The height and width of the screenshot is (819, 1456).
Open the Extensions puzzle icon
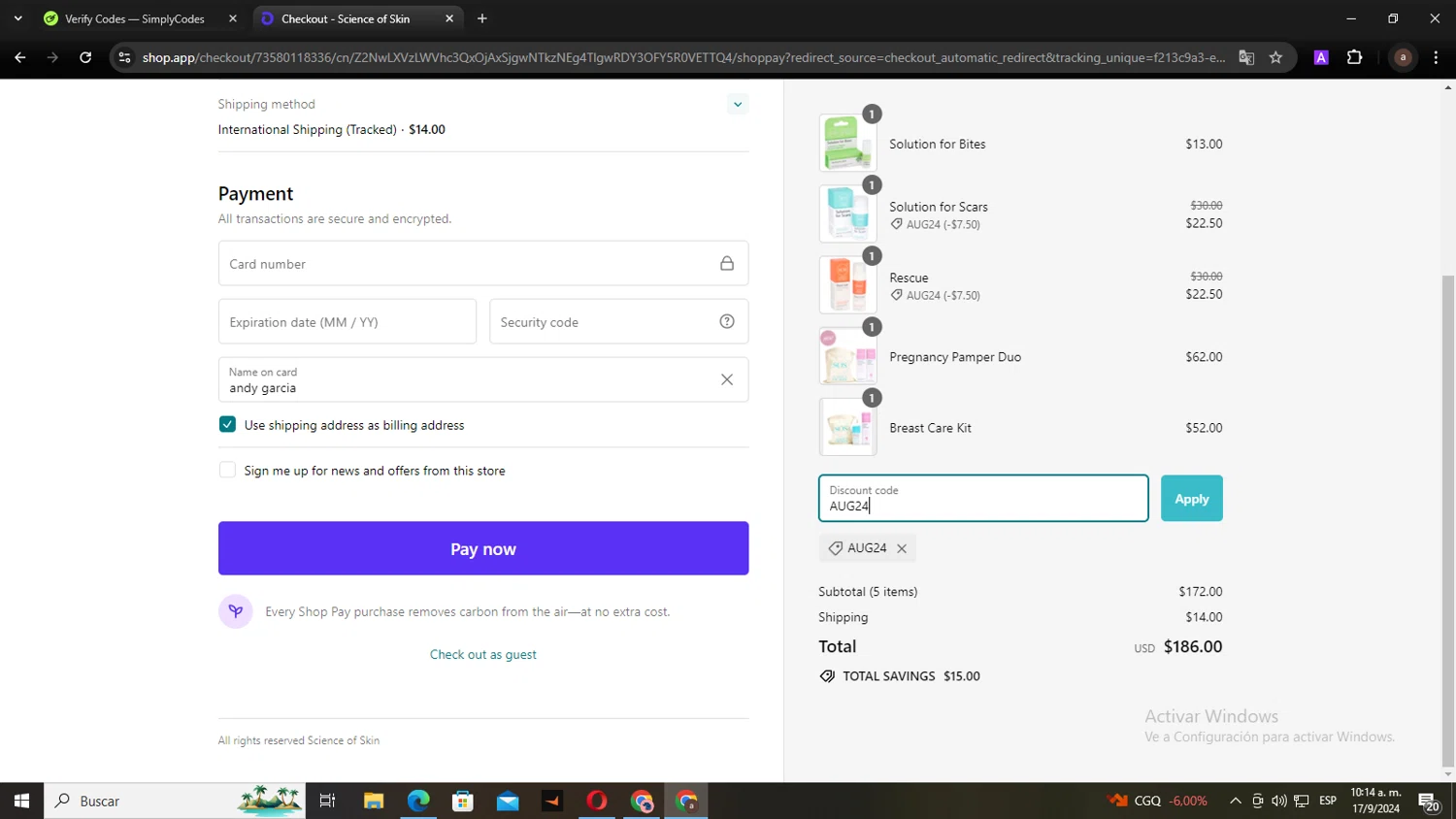(x=1355, y=57)
